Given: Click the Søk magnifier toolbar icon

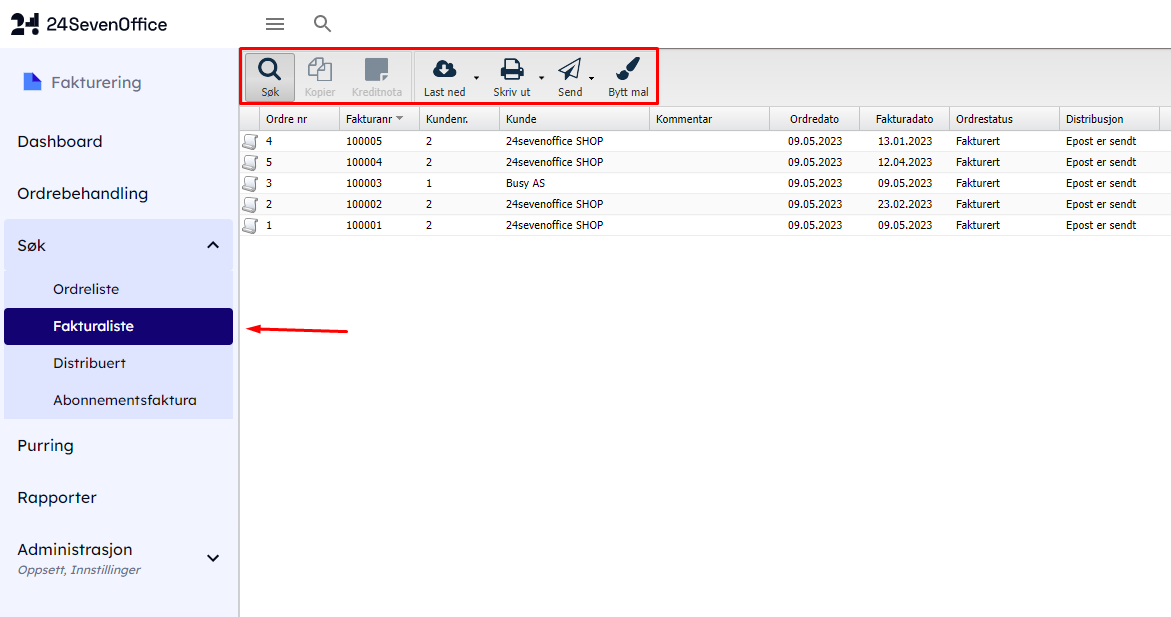Looking at the screenshot, I should [x=269, y=70].
